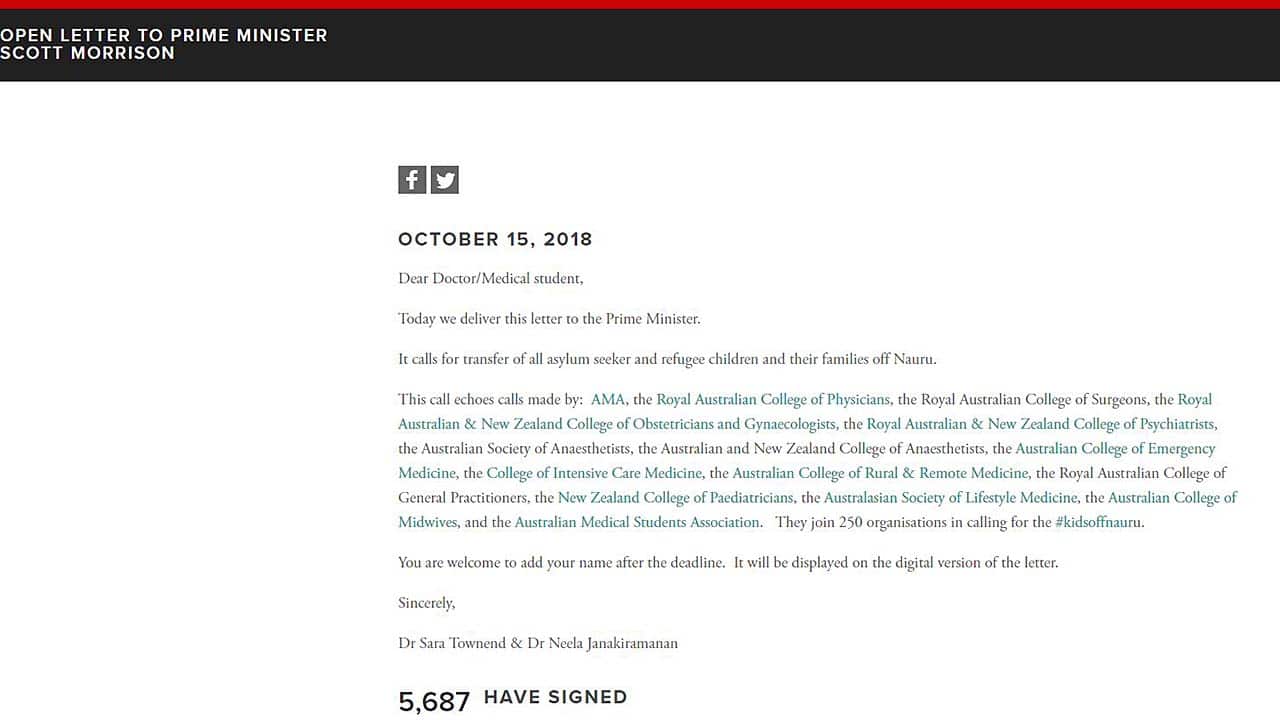Click the #kidsoffnauru hashtag link

pyautogui.click(x=1098, y=522)
